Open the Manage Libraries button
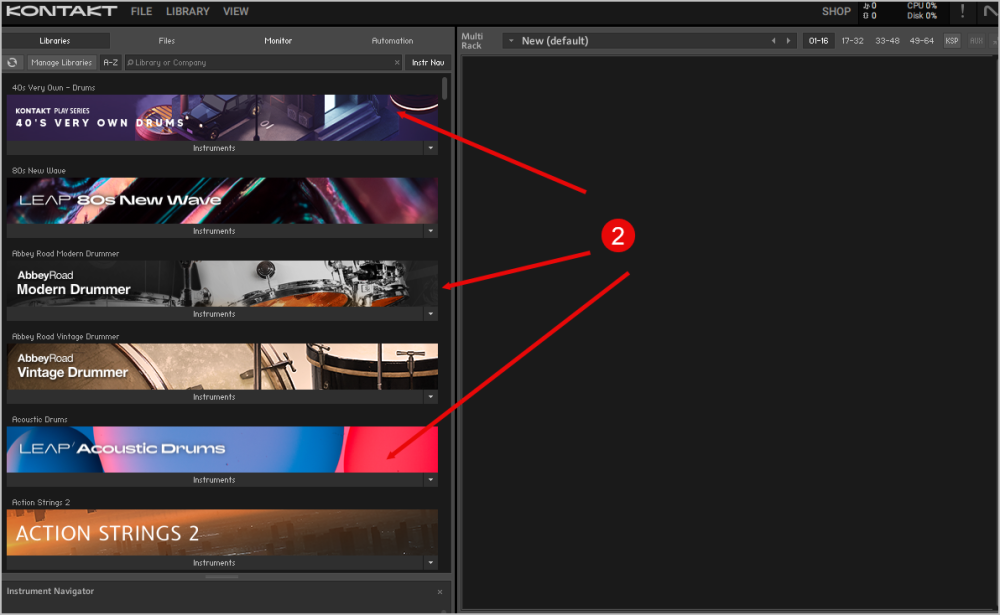Viewport: 1000px width, 615px height. point(62,63)
